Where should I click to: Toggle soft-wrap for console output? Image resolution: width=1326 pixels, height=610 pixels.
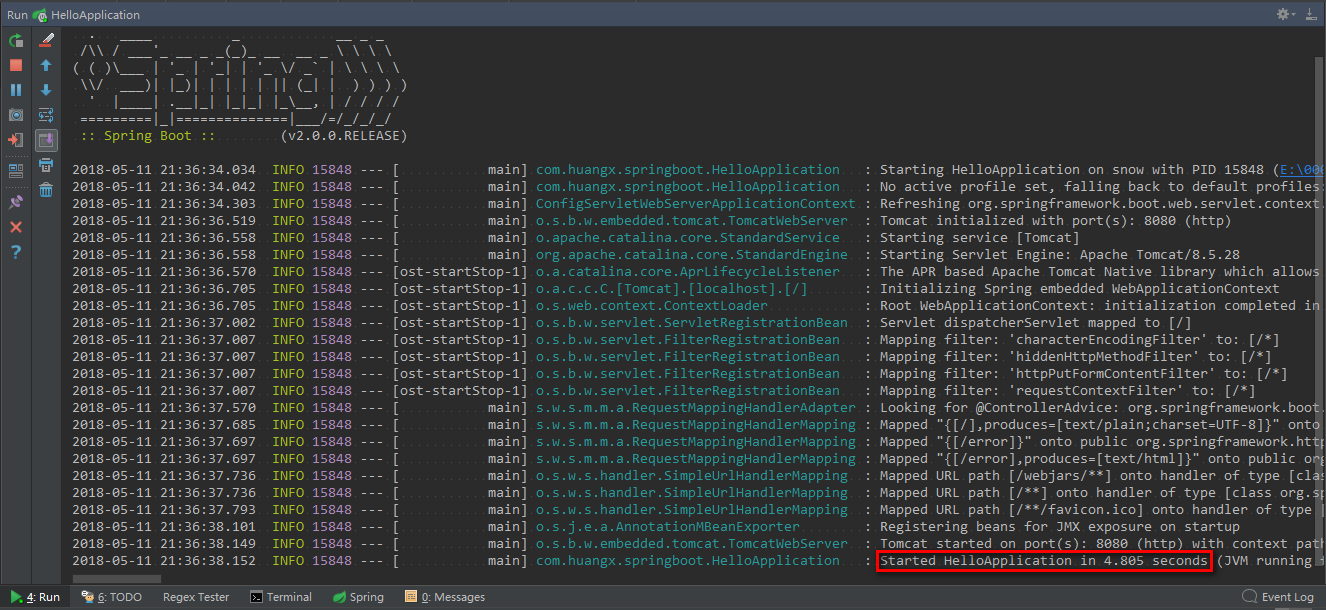click(x=46, y=115)
